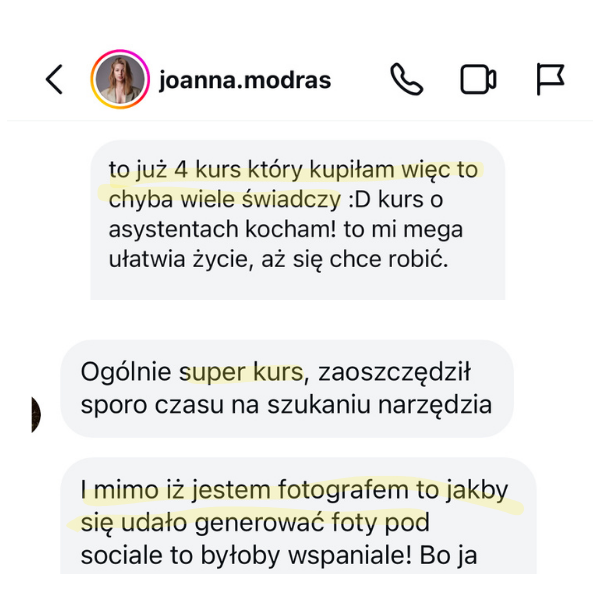Select the message about 'jestem fotografem'
This screenshot has height=600, width=600.
pyautogui.click(x=298, y=516)
